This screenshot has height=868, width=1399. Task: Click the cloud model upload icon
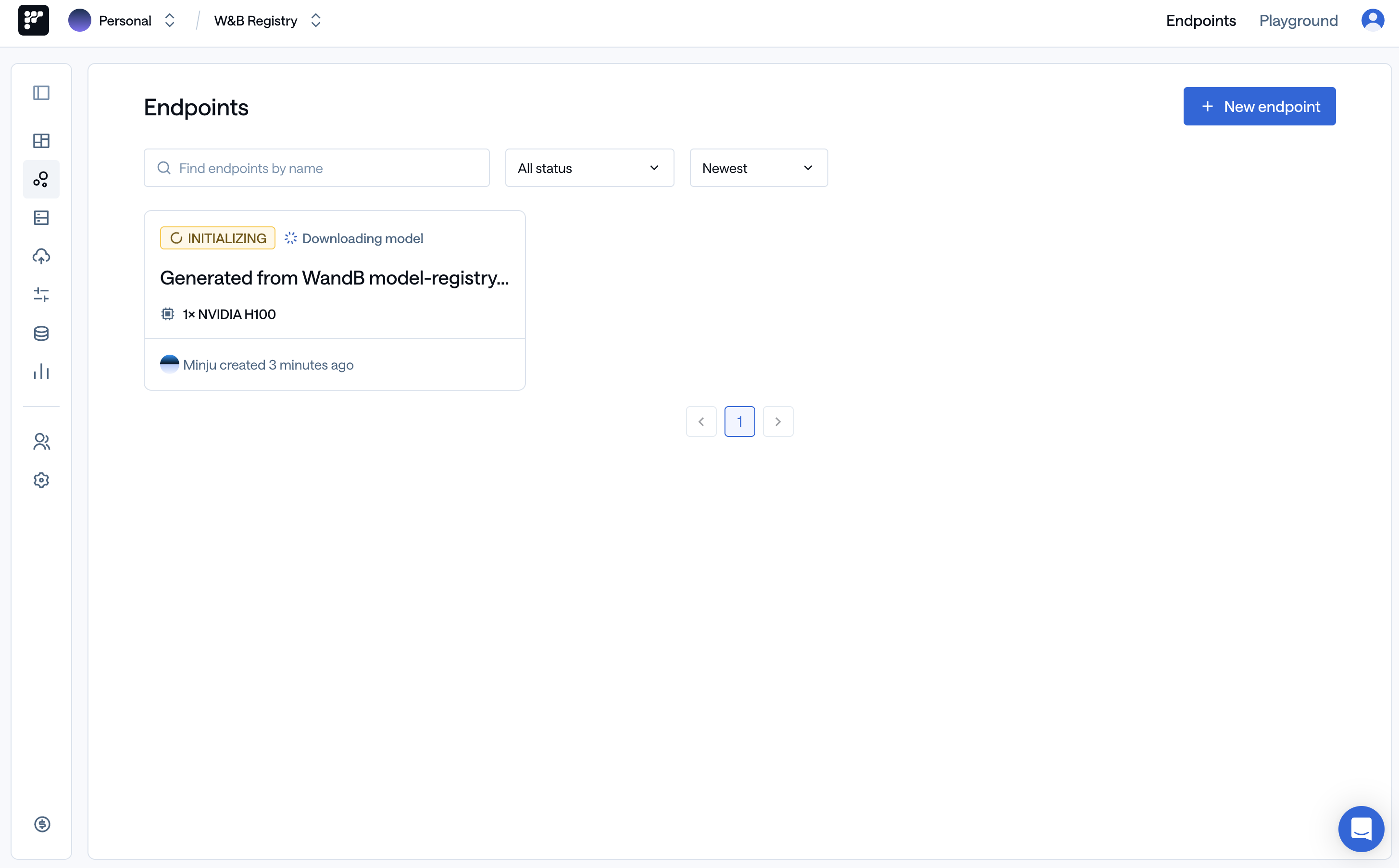[x=41, y=257]
